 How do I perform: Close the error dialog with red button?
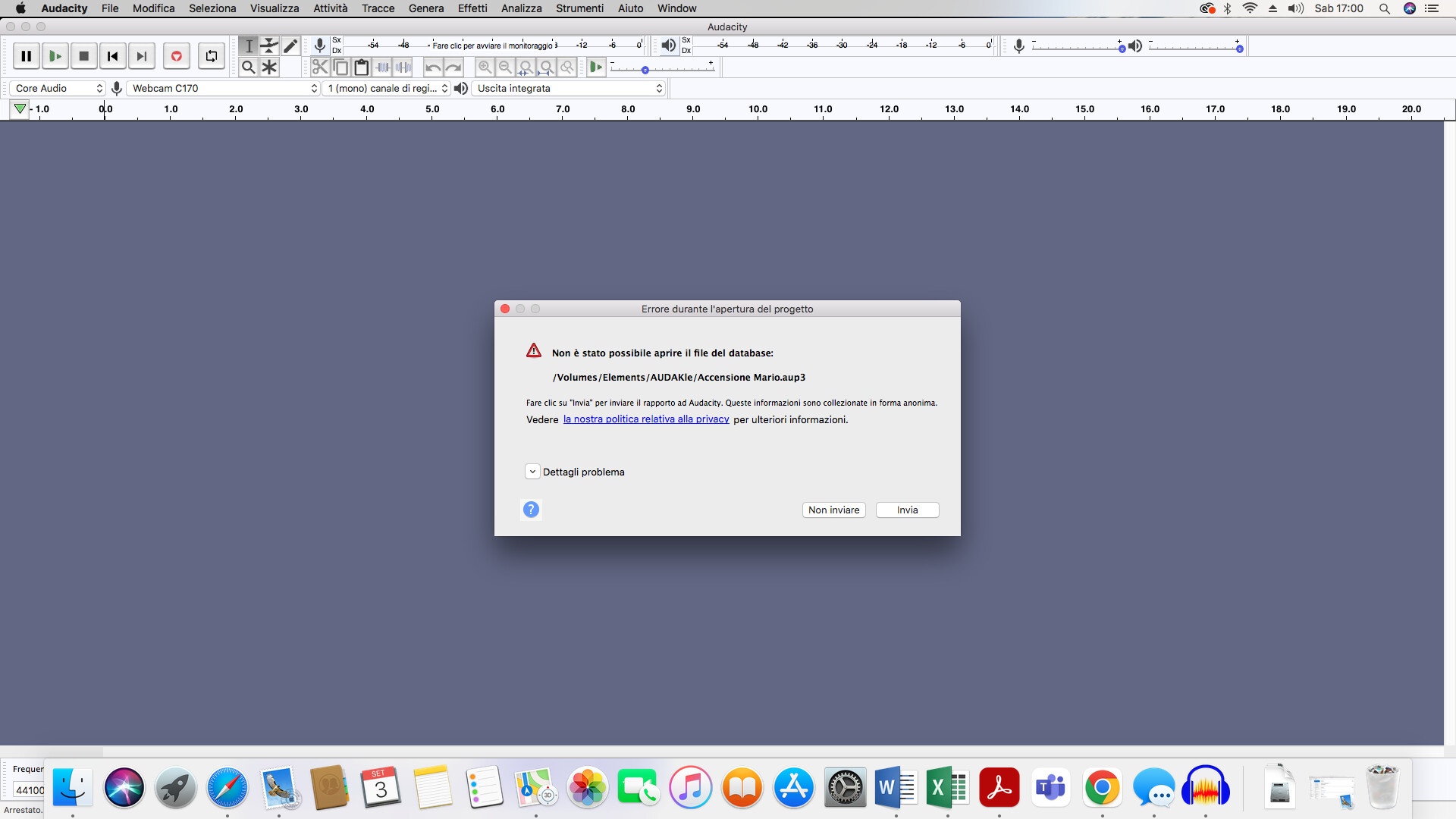pos(505,309)
